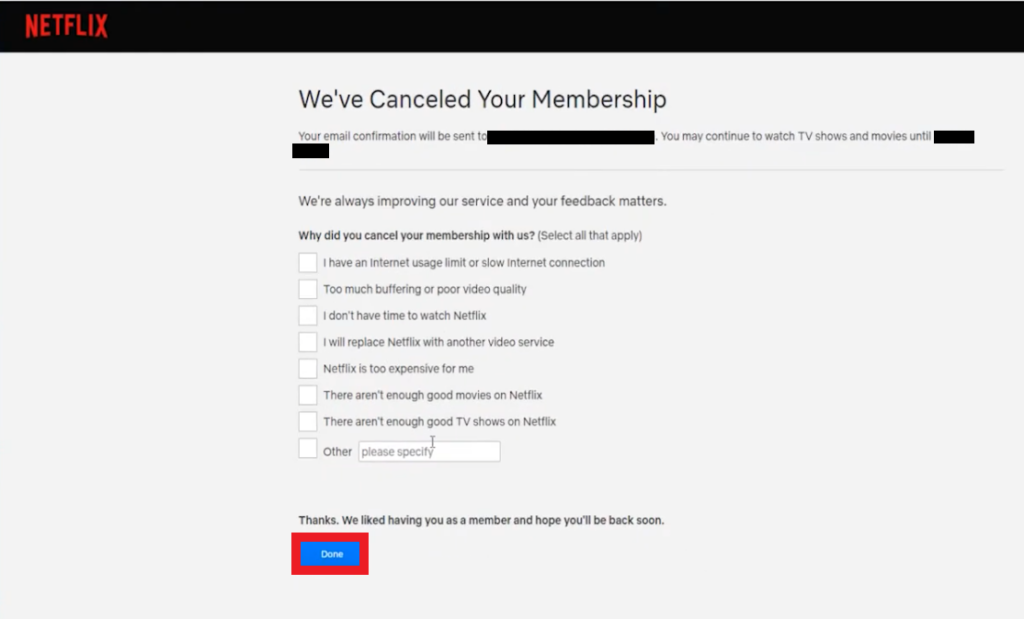Viewport: 1024px width, 619px height.
Task: Uncheck "I don't have time to watch Netflix"
Action: [308, 315]
